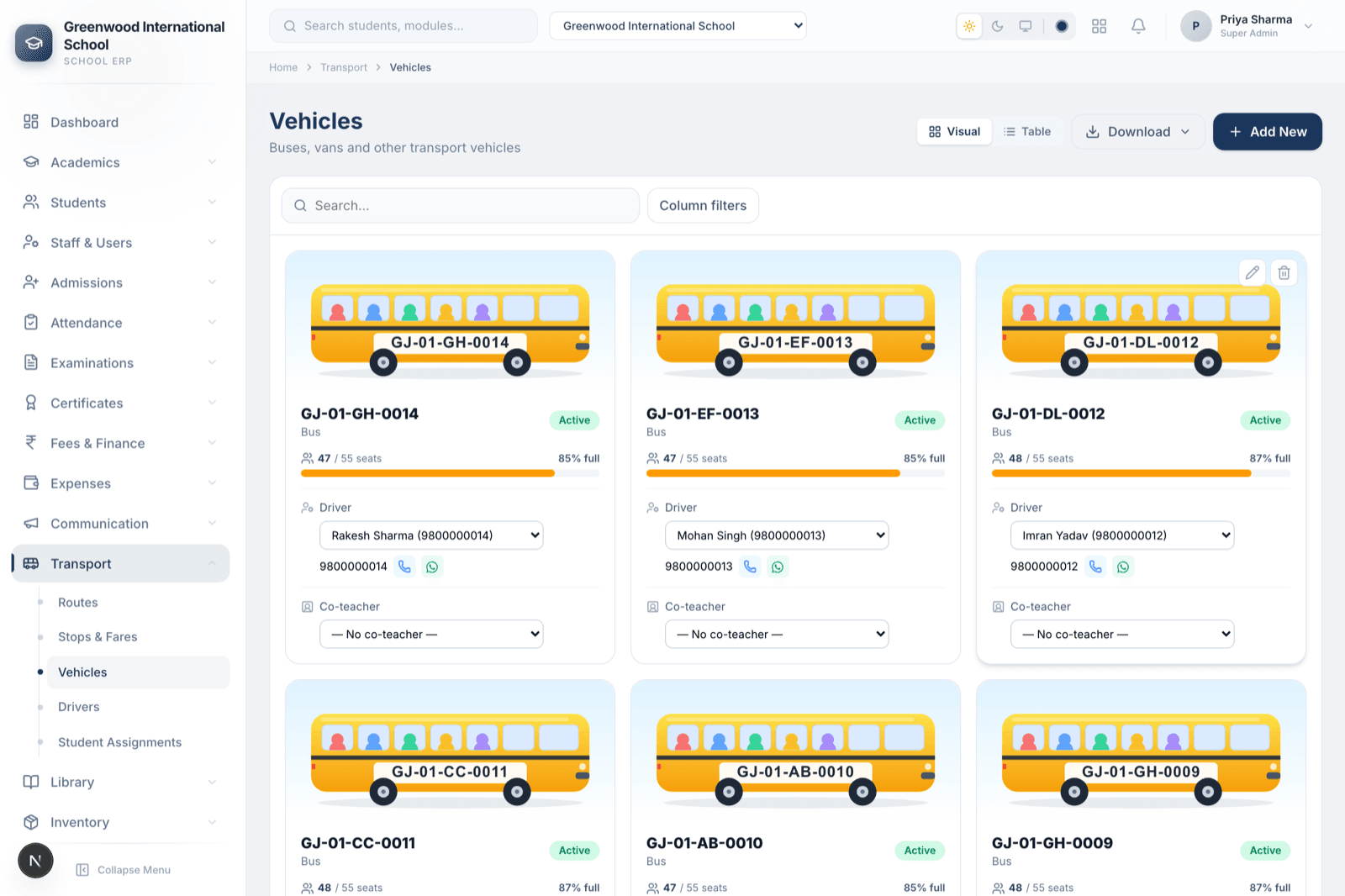Open the co-teacher dropdown for GJ-01-EF-0013
Image resolution: width=1345 pixels, height=896 pixels.
tap(777, 634)
